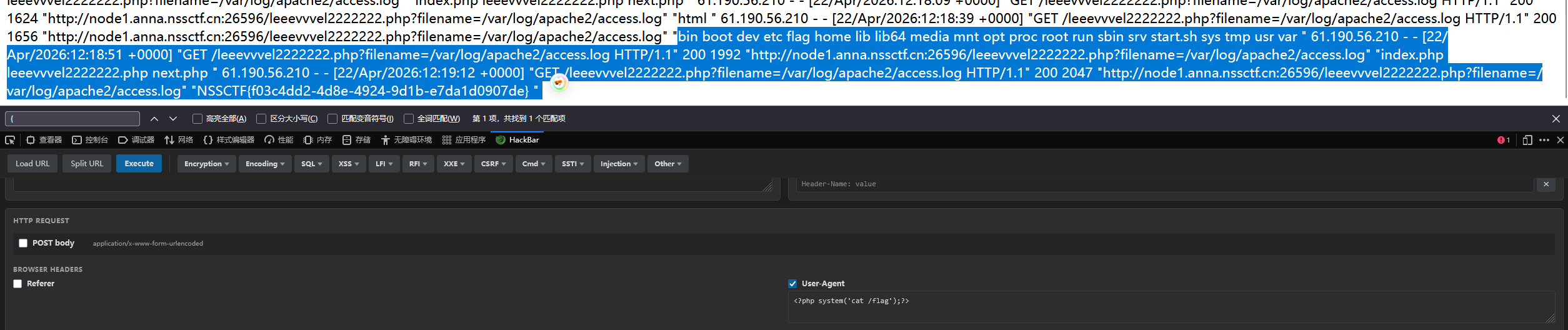Click the find-in-page search field
The image size is (1568, 330).
(72, 119)
